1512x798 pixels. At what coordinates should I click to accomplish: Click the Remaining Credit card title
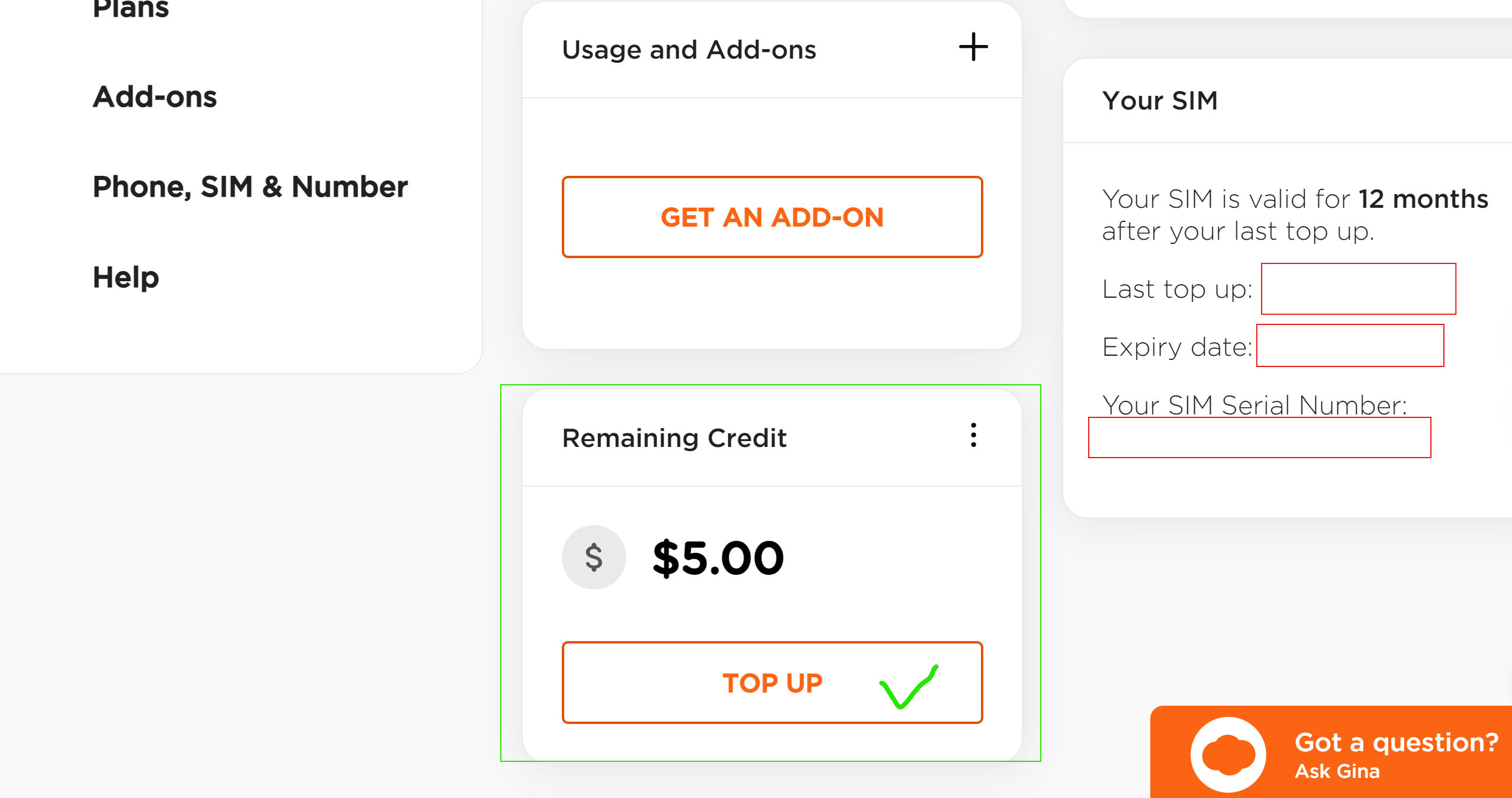click(x=674, y=438)
